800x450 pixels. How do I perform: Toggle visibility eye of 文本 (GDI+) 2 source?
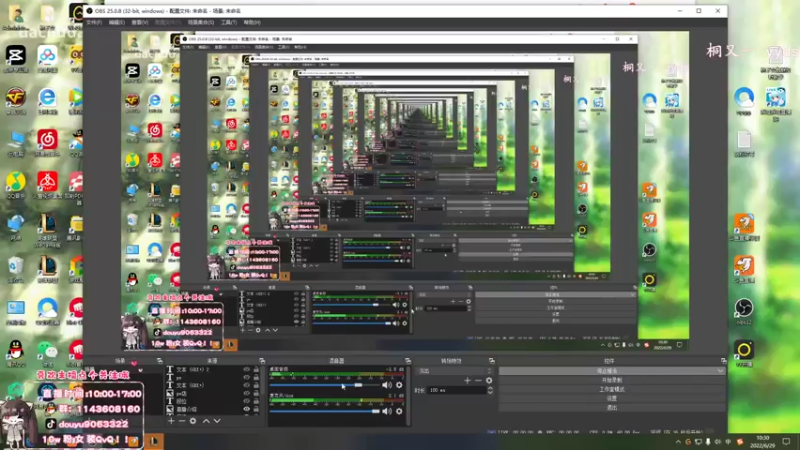point(246,369)
